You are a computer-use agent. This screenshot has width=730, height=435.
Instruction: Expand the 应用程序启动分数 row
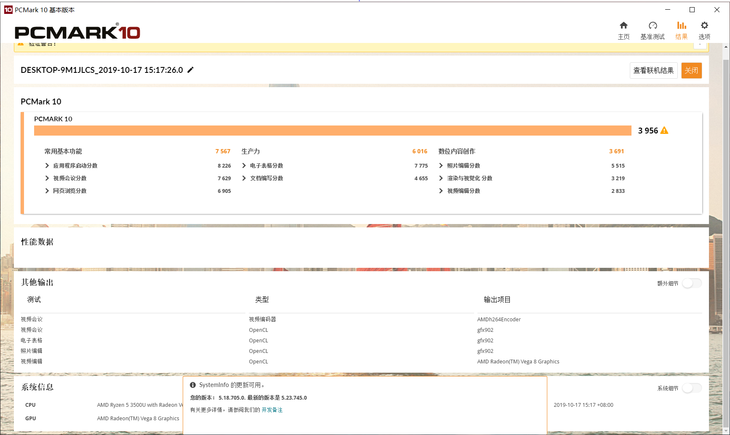click(47, 165)
